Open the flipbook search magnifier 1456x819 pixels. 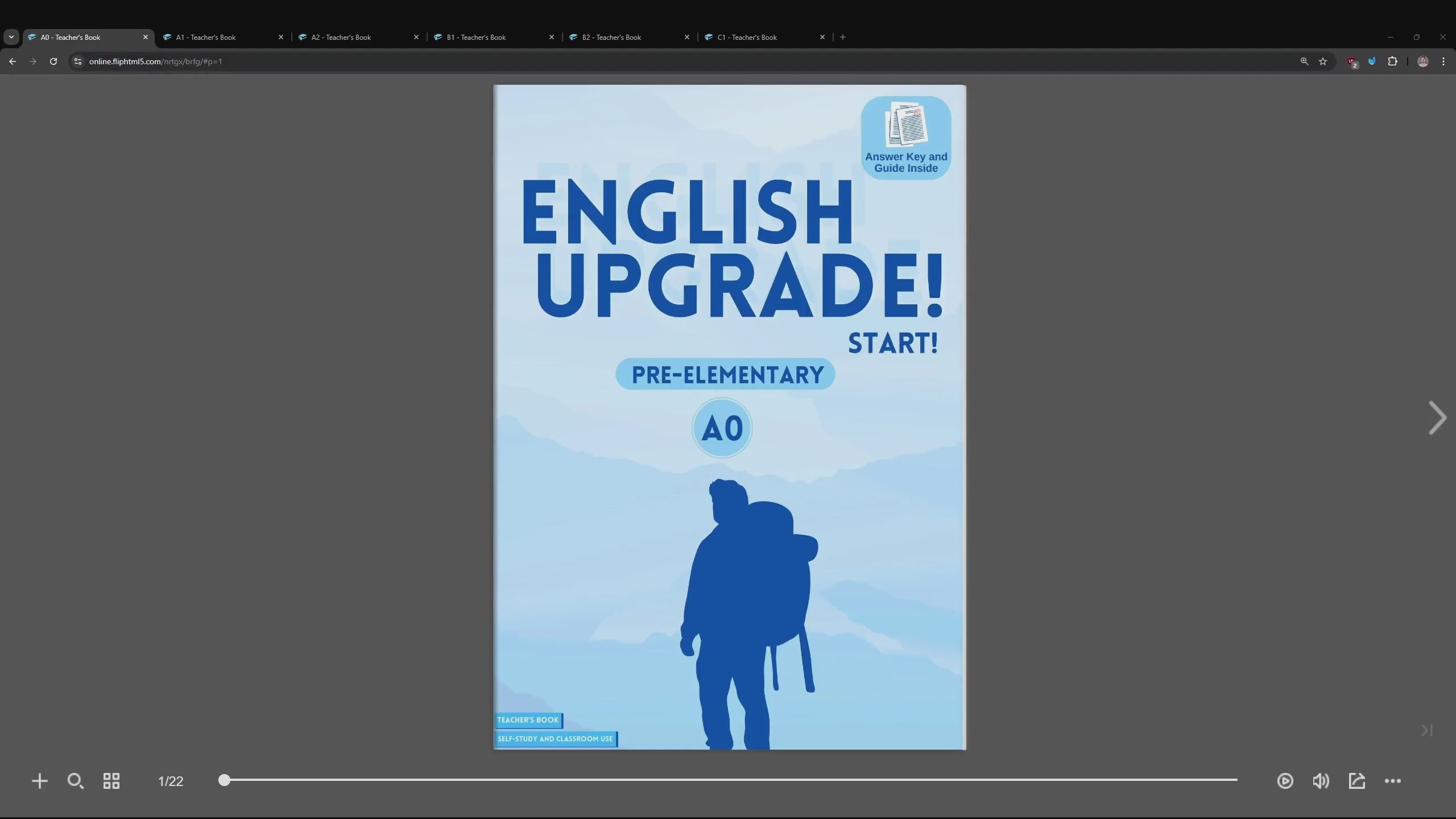coord(75,781)
